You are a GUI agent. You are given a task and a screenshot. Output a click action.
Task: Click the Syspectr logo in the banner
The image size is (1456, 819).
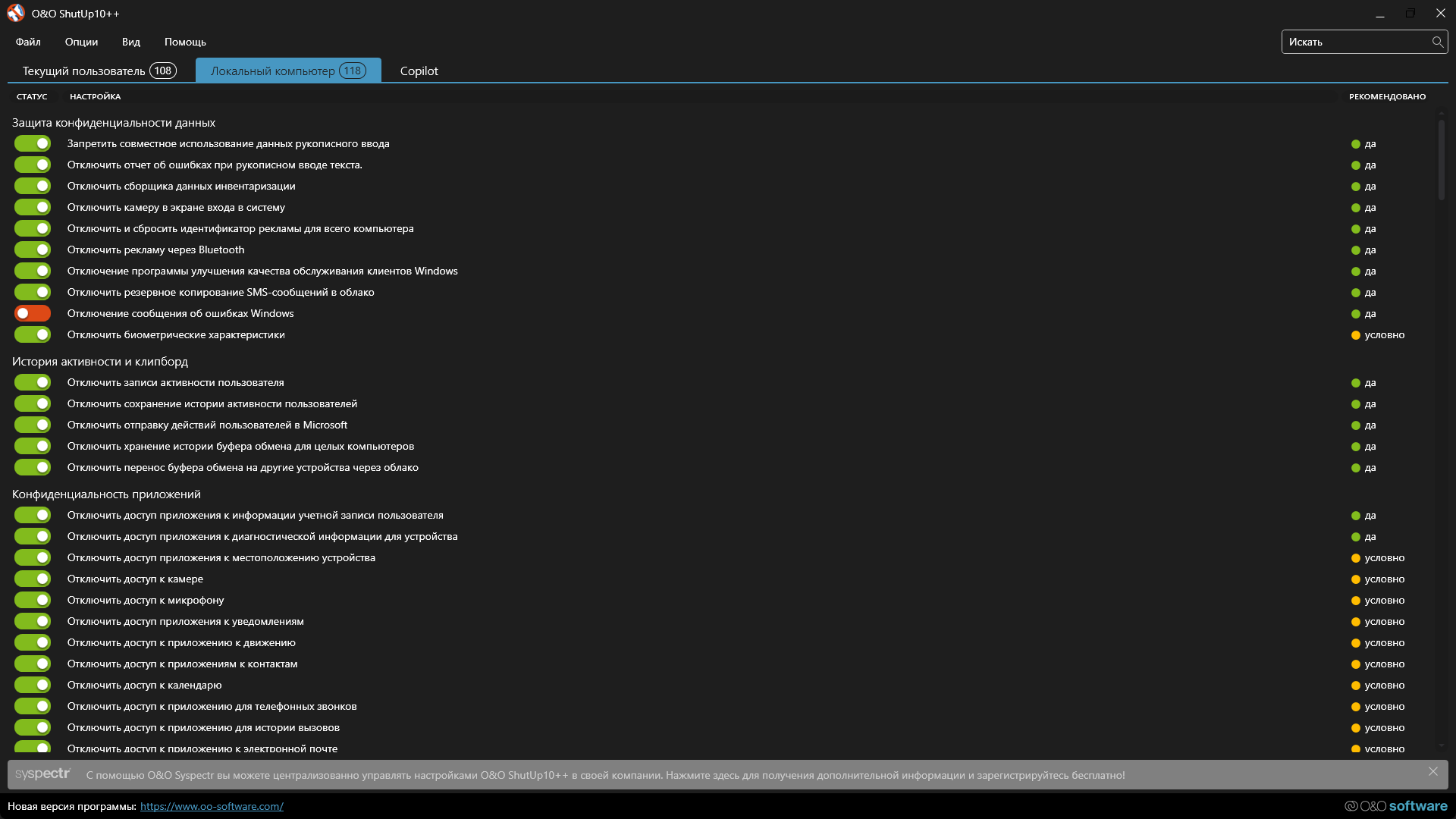[x=42, y=774]
